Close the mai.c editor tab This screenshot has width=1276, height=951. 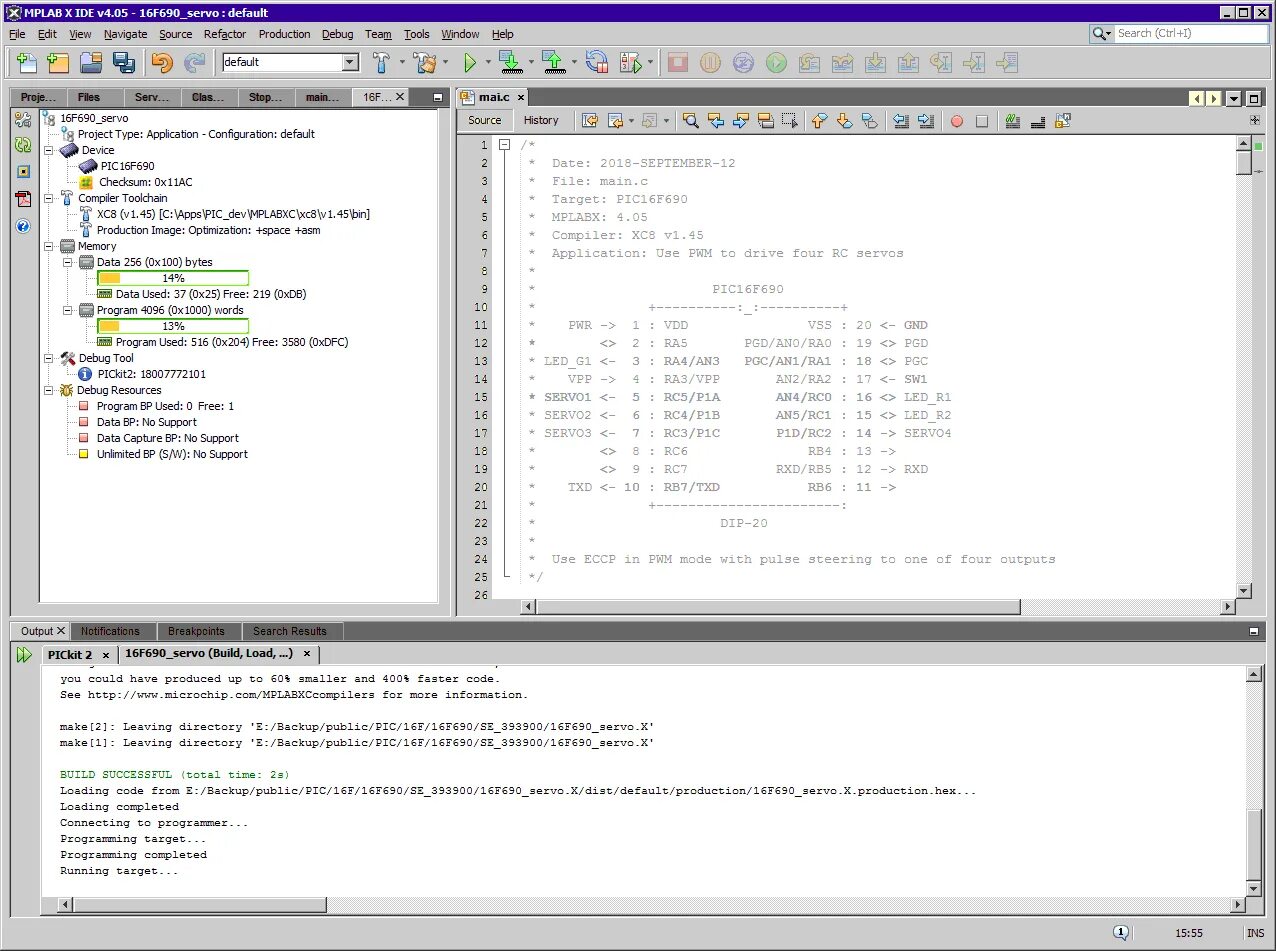[x=521, y=97]
